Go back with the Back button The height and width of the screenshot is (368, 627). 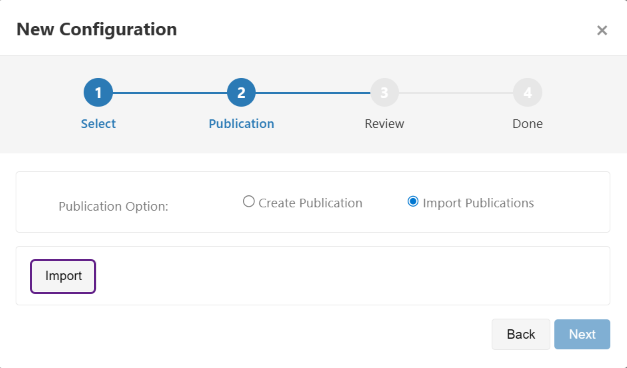pos(521,334)
